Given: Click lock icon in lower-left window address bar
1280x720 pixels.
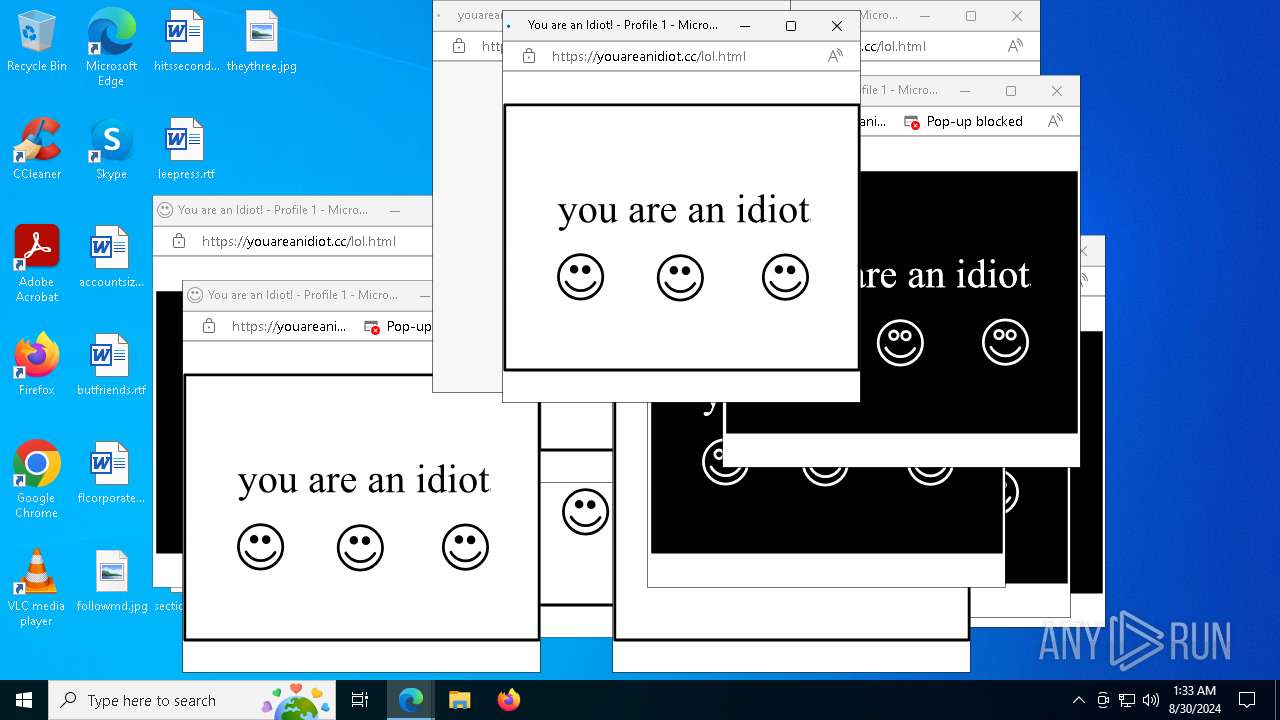Looking at the screenshot, I should (209, 326).
